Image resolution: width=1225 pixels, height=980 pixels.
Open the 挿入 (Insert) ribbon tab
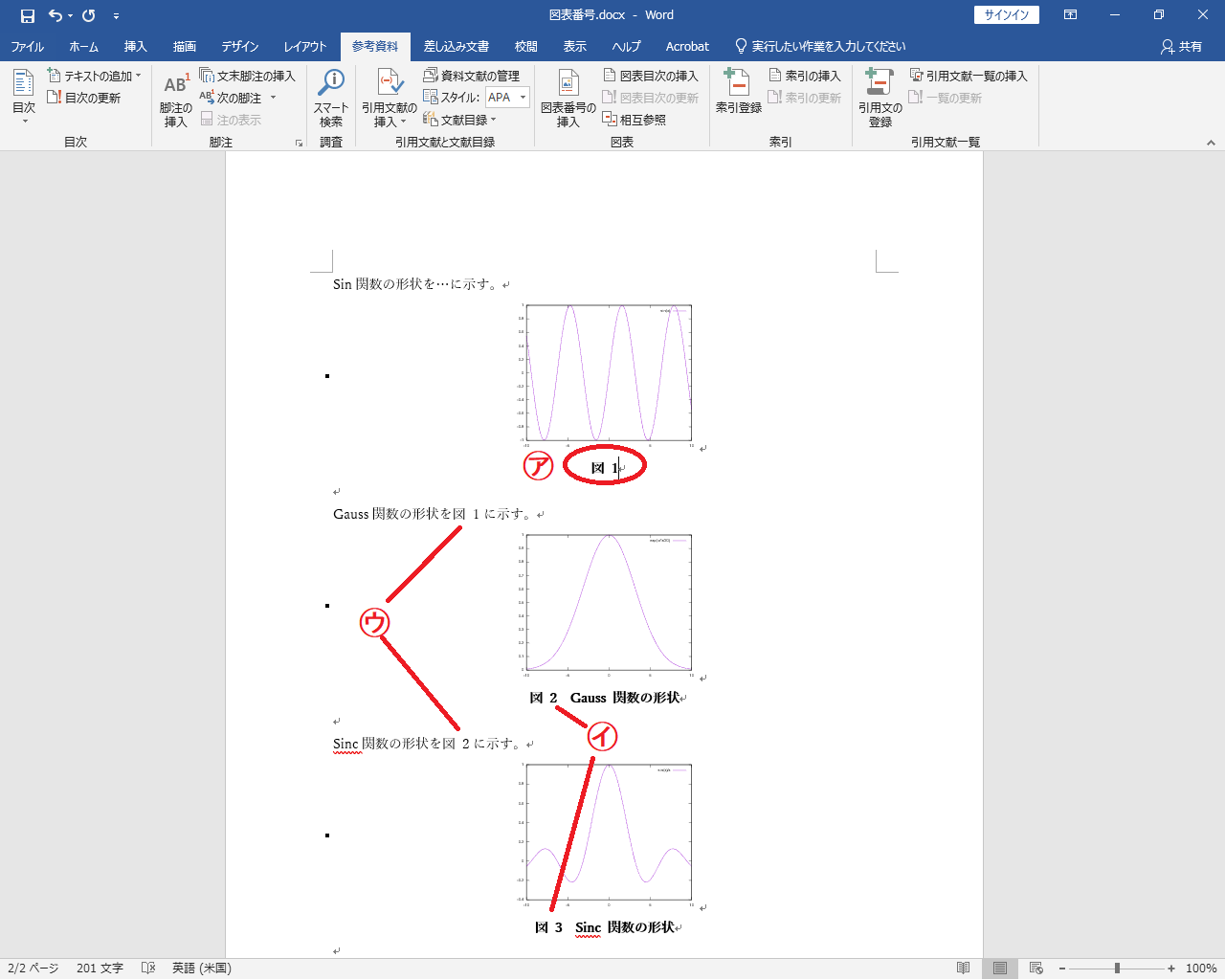[x=135, y=46]
